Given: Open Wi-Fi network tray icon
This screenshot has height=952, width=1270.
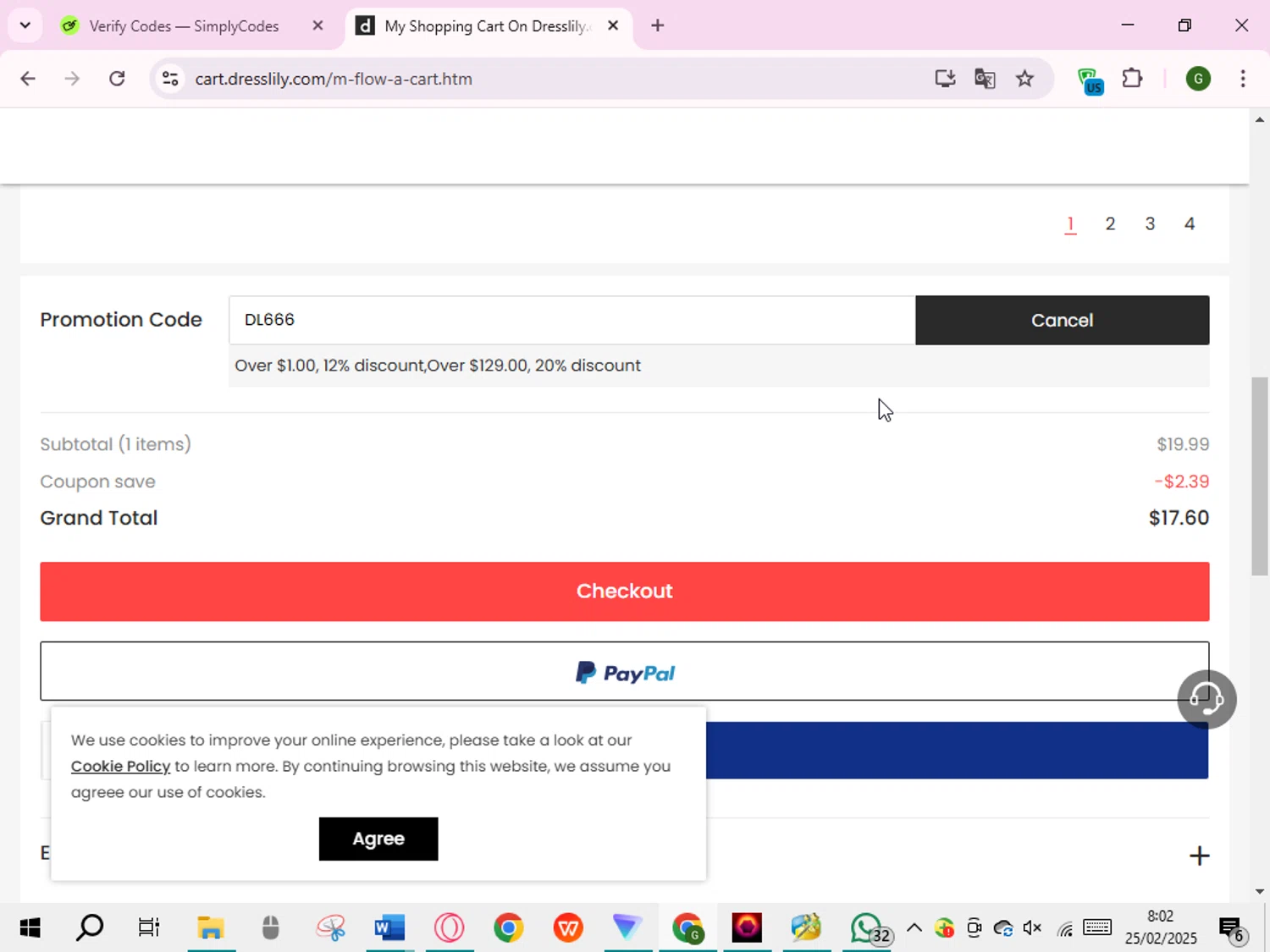Looking at the screenshot, I should pos(1064,928).
